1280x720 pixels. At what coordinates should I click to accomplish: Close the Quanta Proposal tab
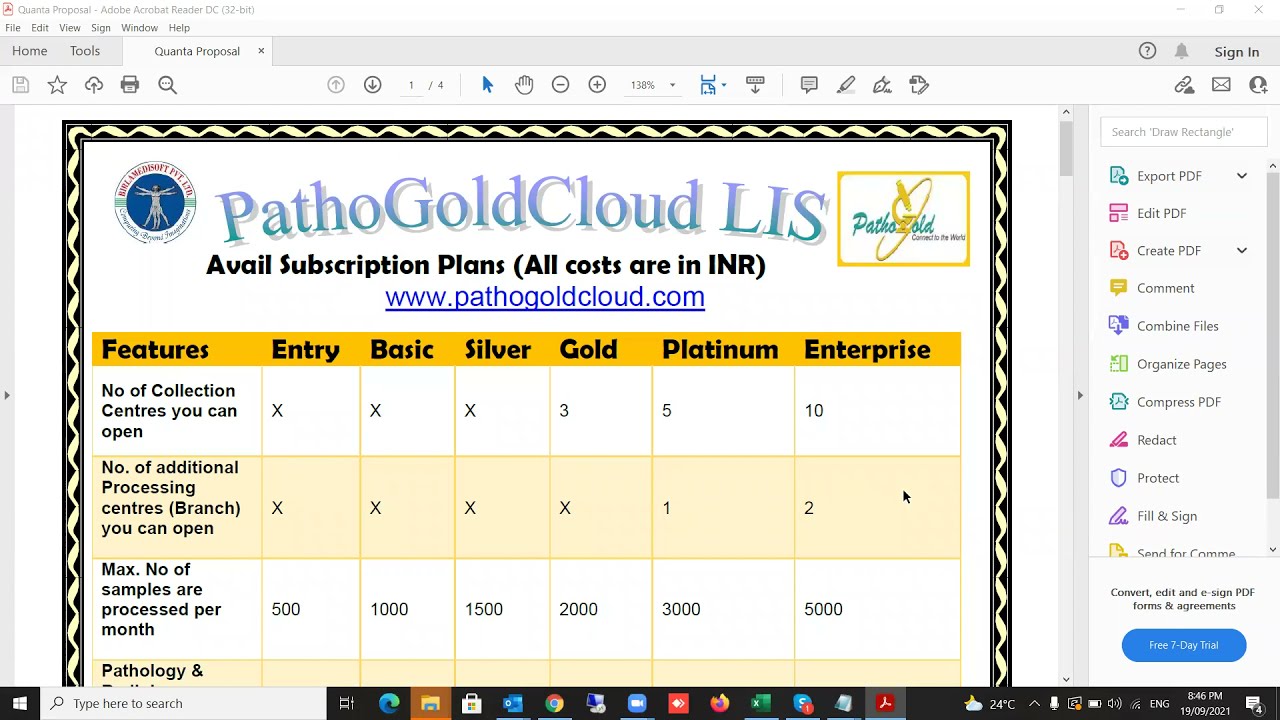tap(261, 51)
